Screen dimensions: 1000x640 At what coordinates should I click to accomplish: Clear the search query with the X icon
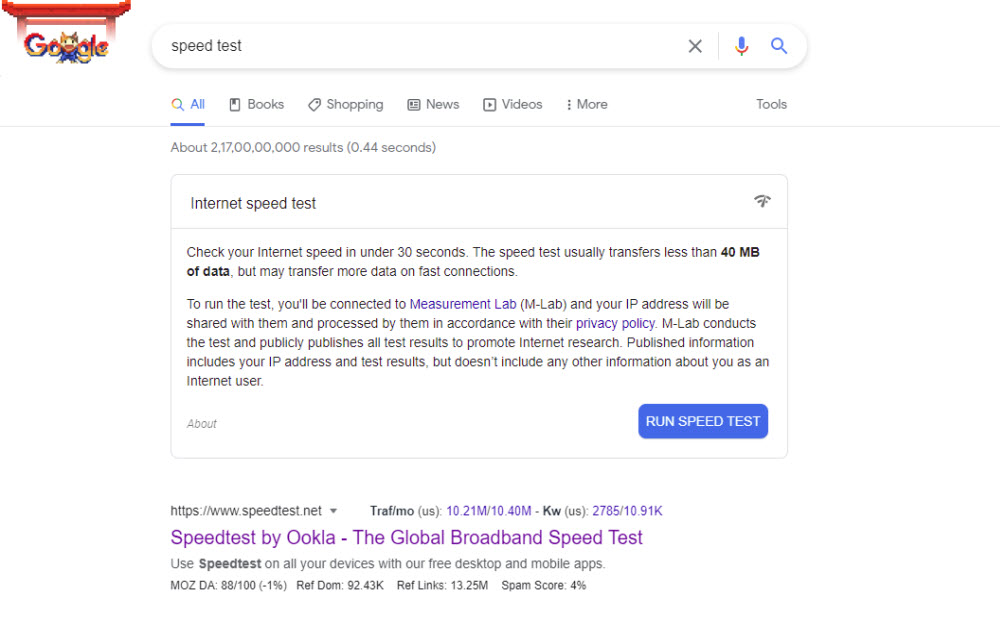tap(695, 45)
